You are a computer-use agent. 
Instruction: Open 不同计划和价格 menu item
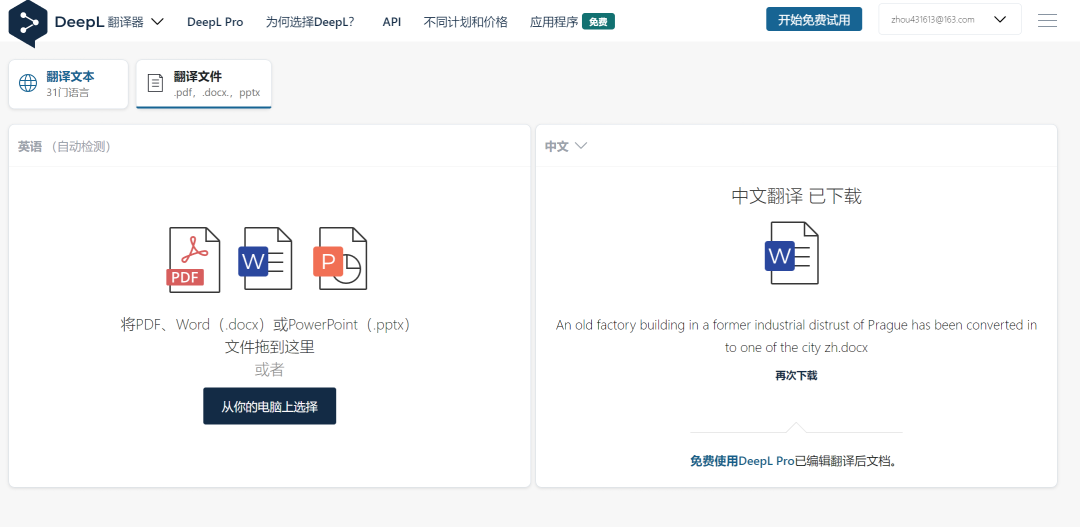pyautogui.click(x=466, y=22)
